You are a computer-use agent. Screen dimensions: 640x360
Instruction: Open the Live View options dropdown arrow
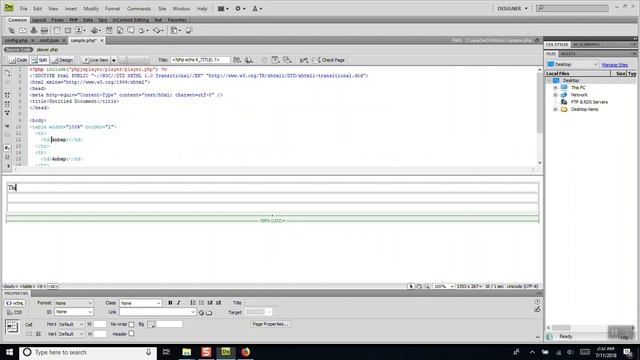[114, 60]
